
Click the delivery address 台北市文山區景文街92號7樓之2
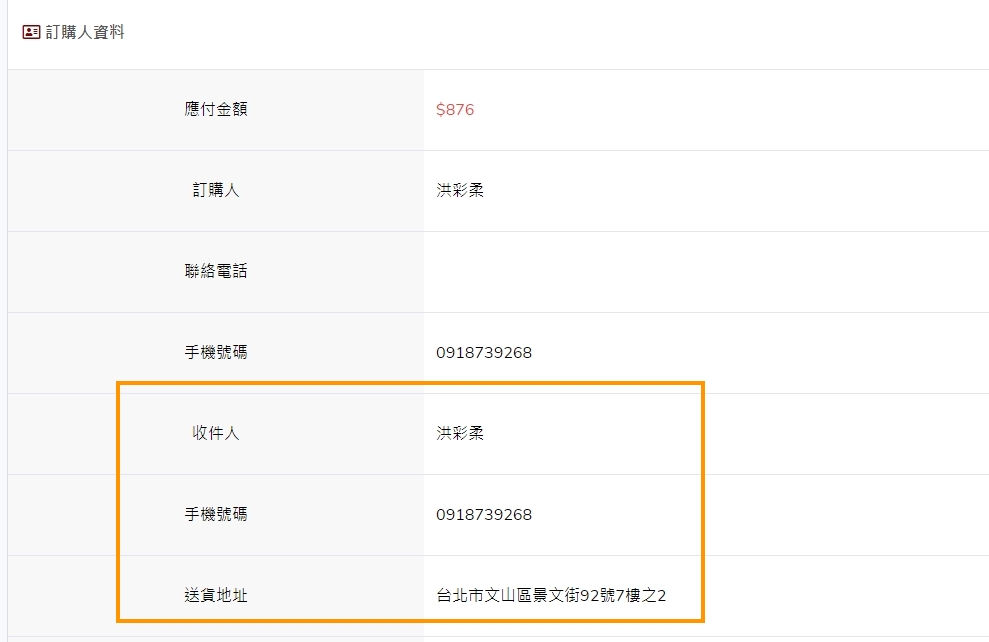(551, 595)
